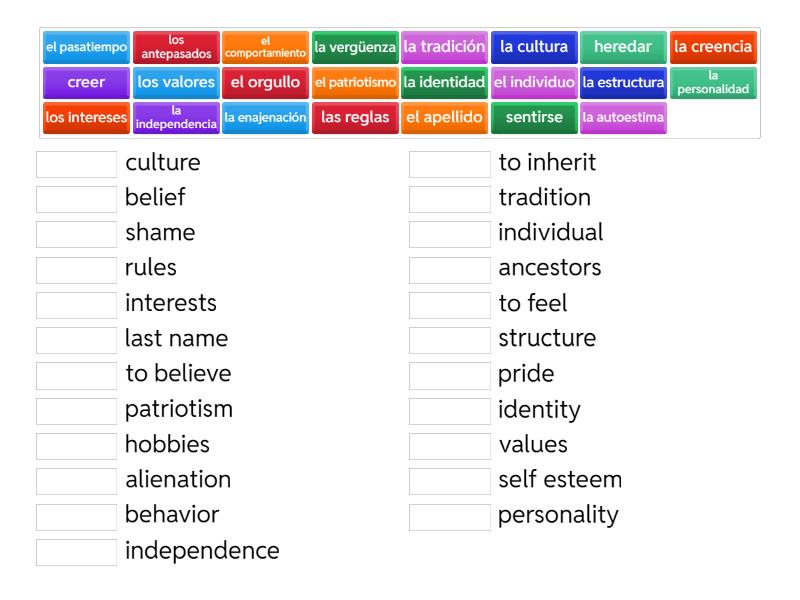
Task: Select the 'el pasatiempo' word tile
Action: click(86, 47)
